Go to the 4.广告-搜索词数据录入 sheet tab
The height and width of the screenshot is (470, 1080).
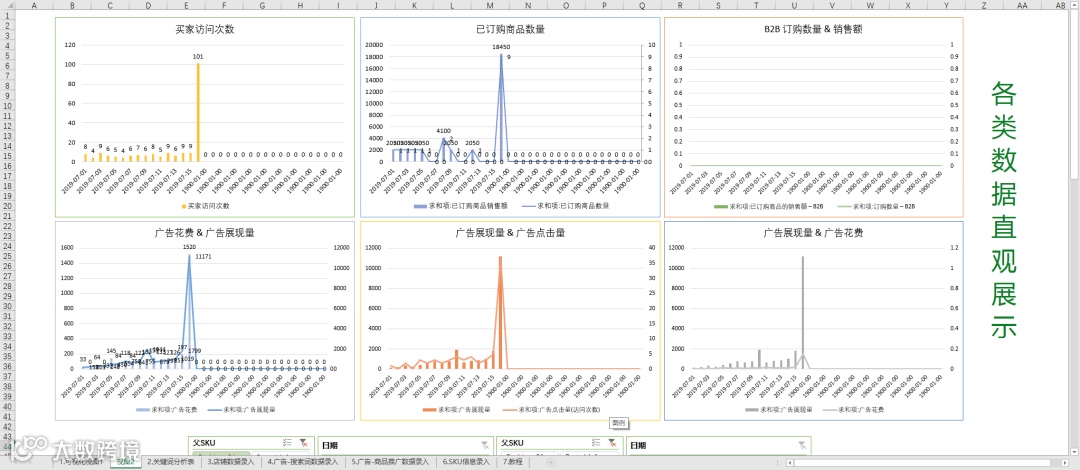(304, 462)
